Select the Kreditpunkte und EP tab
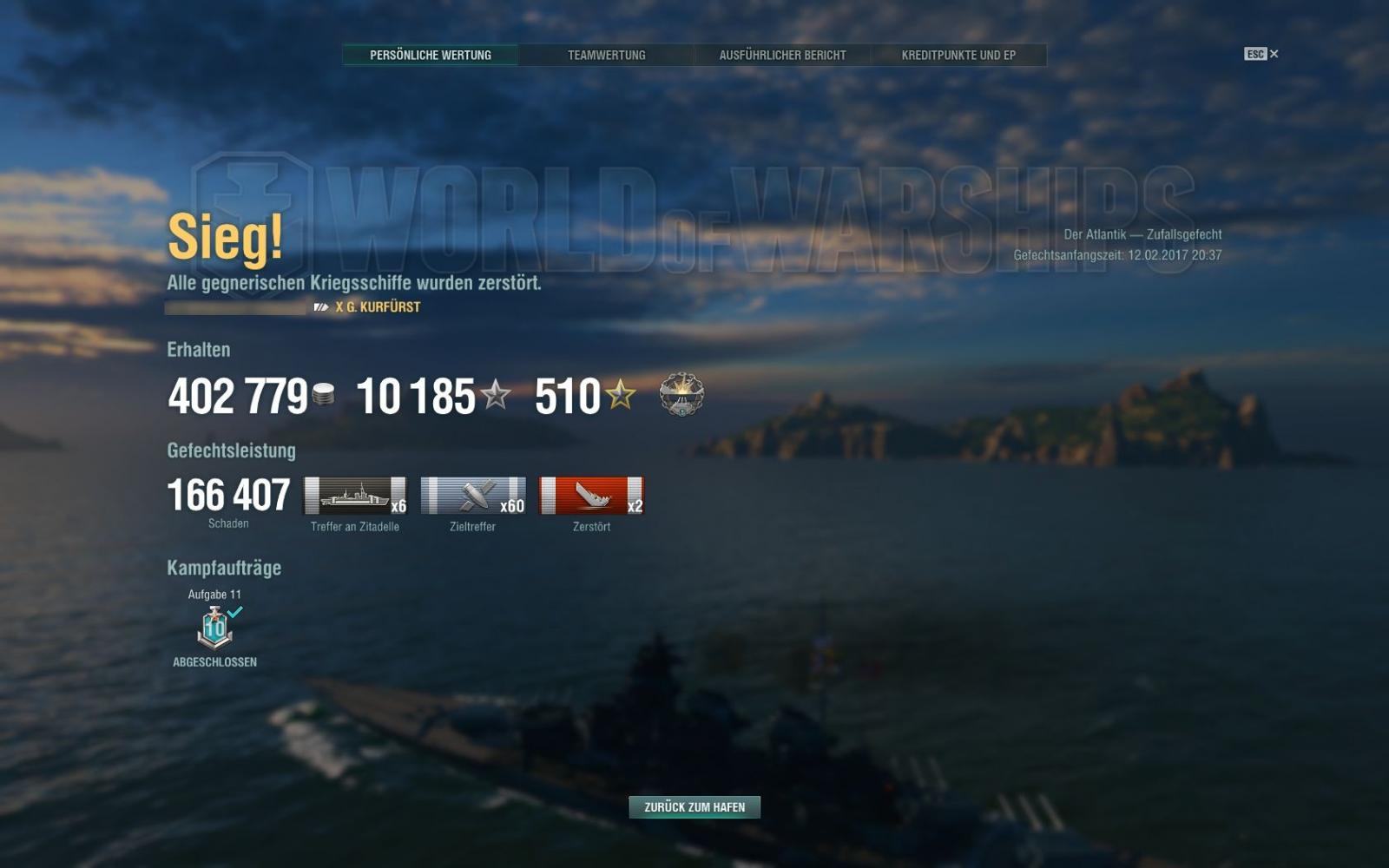This screenshot has width=1389, height=868. pyautogui.click(x=958, y=55)
